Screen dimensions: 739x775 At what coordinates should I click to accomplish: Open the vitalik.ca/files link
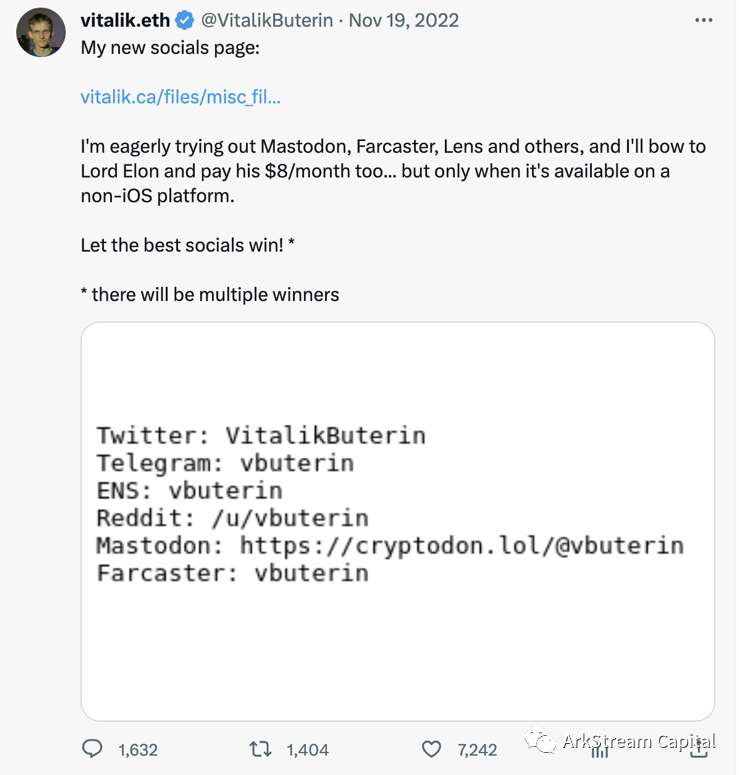click(x=180, y=97)
